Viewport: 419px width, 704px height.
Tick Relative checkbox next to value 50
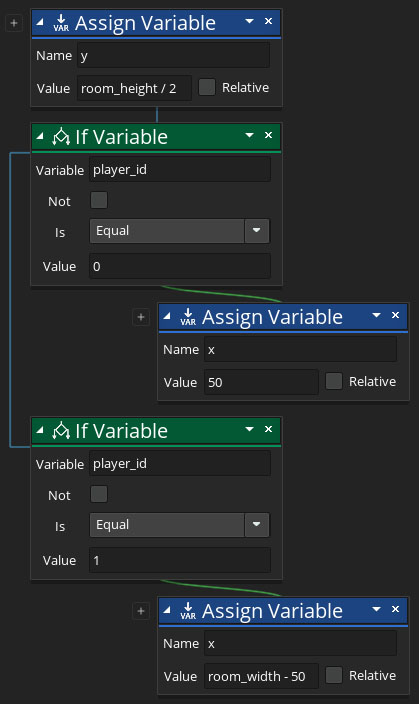[x=334, y=381]
